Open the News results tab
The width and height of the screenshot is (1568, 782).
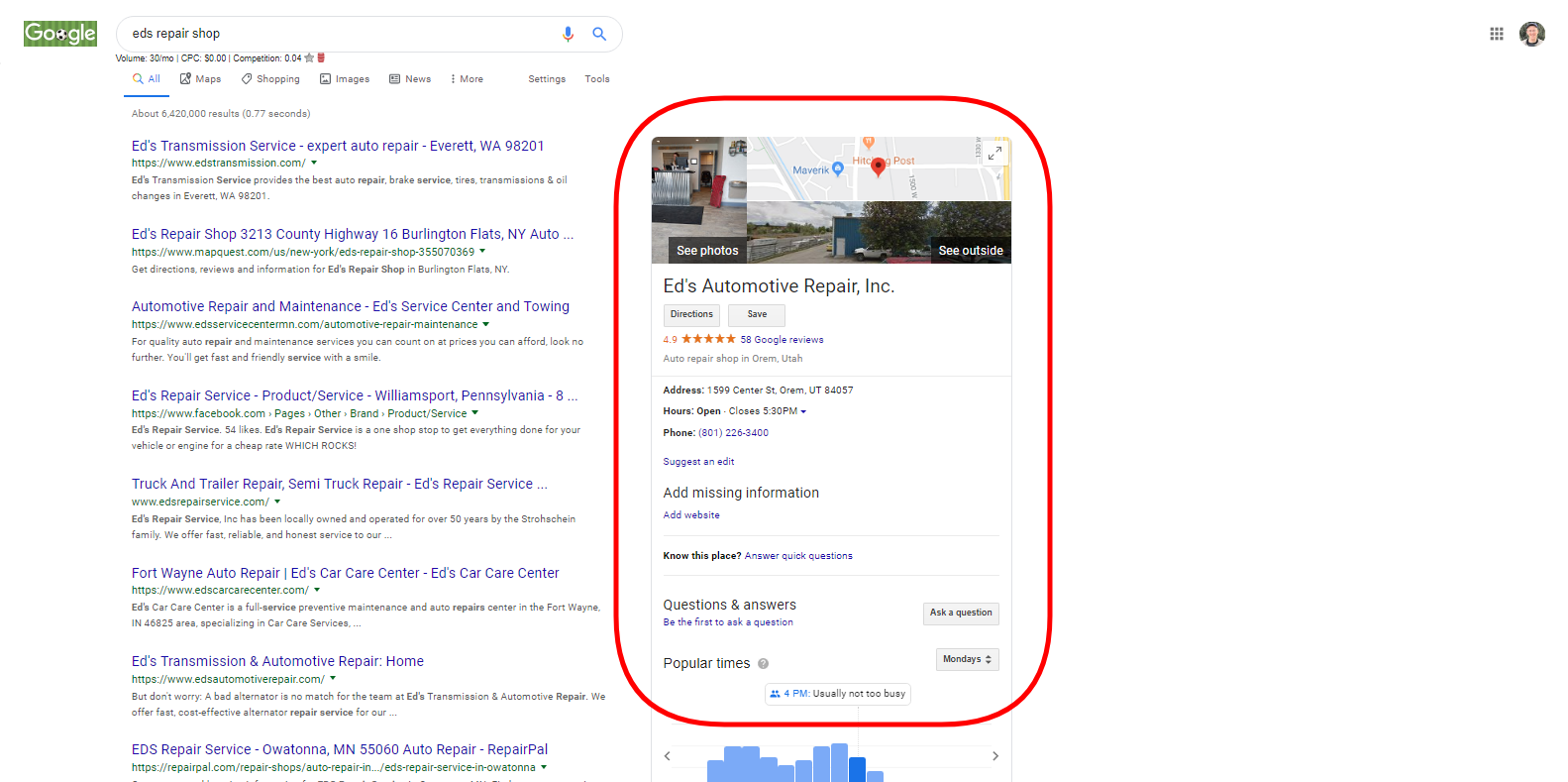(410, 79)
